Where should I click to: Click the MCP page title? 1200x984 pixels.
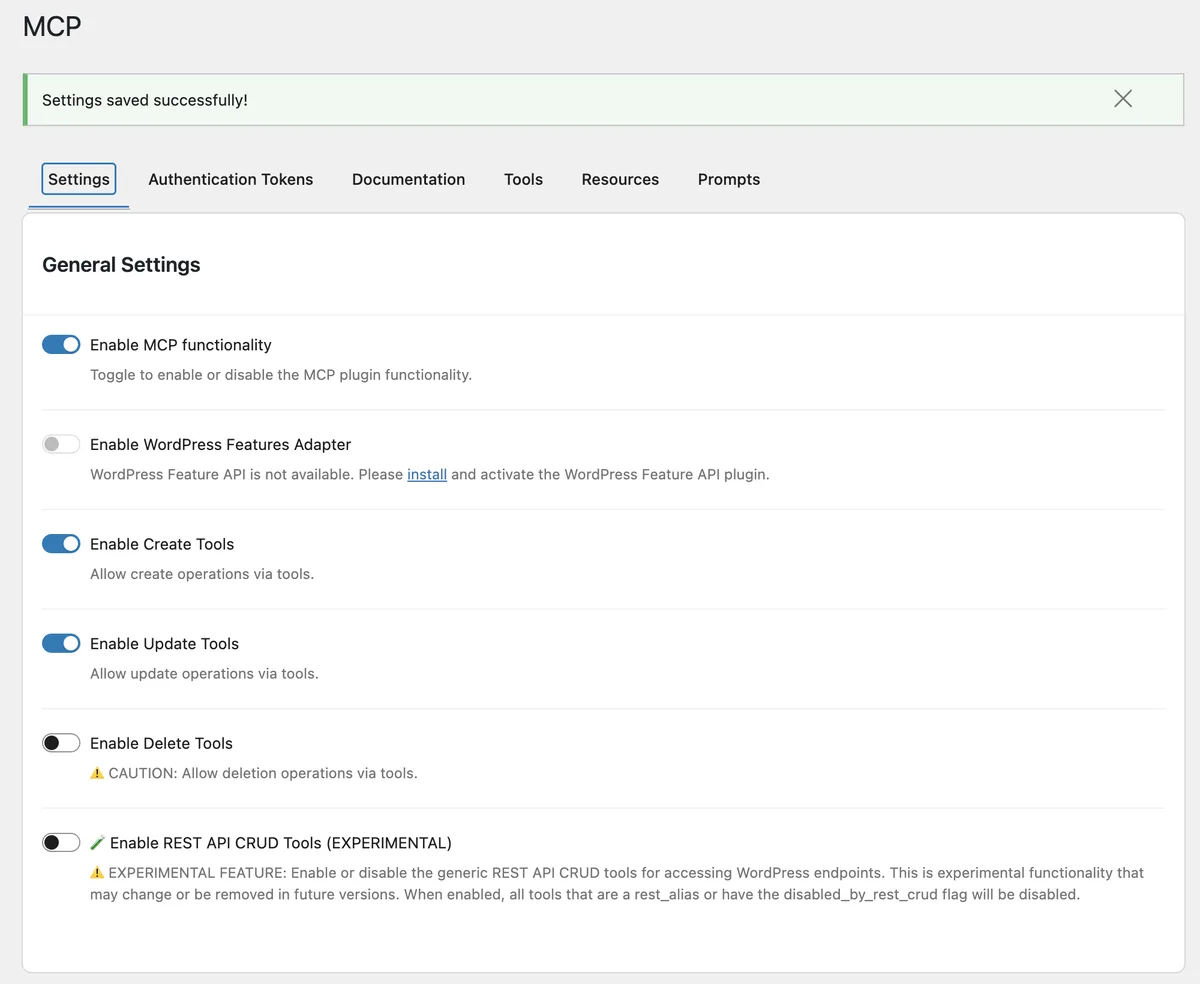[x=51, y=27]
